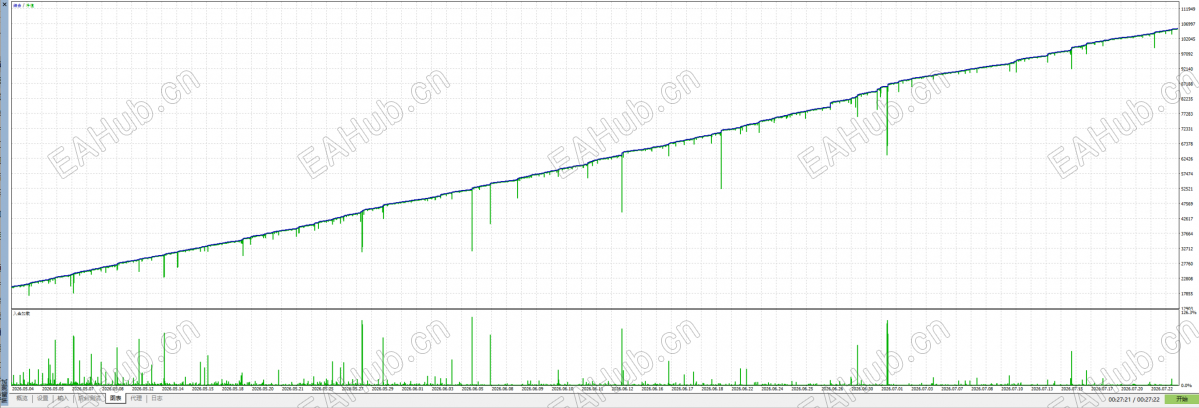Open the overview tab at the far left

[21, 398]
